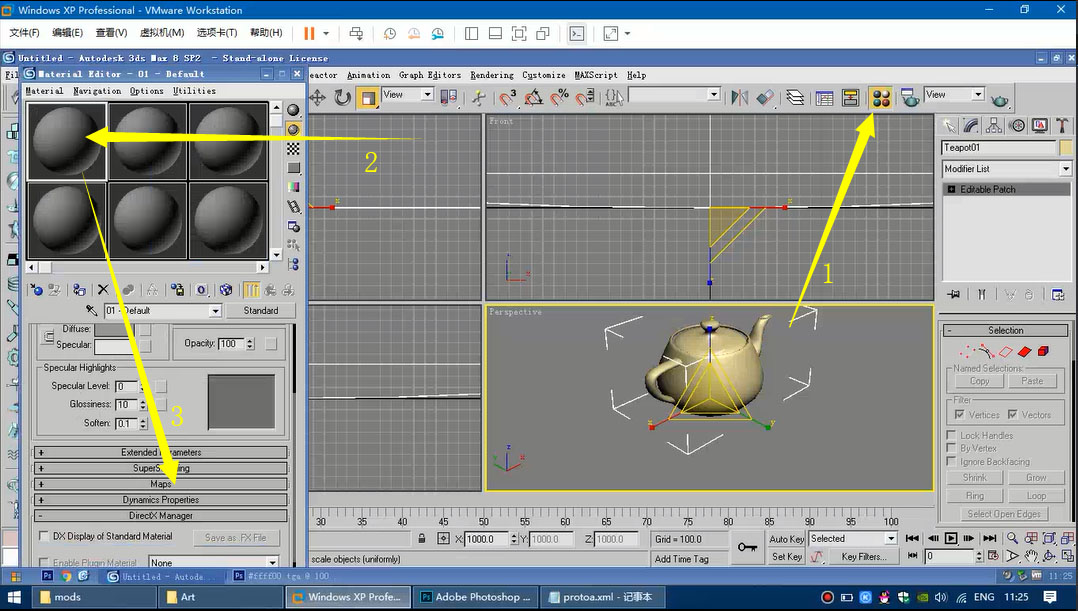This screenshot has height=611, width=1078.
Task: Toggle the Auto Key button
Action: pos(786,539)
